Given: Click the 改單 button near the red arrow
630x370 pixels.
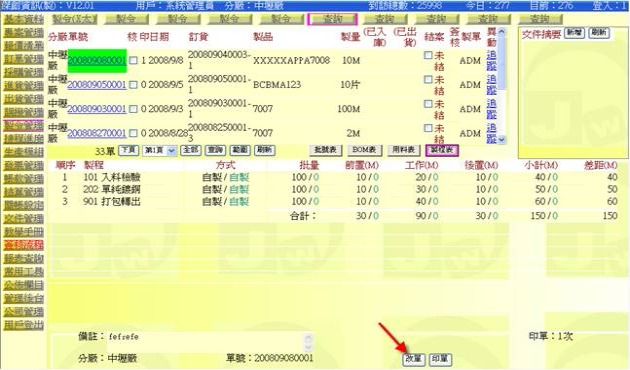Looking at the screenshot, I should pyautogui.click(x=414, y=359).
